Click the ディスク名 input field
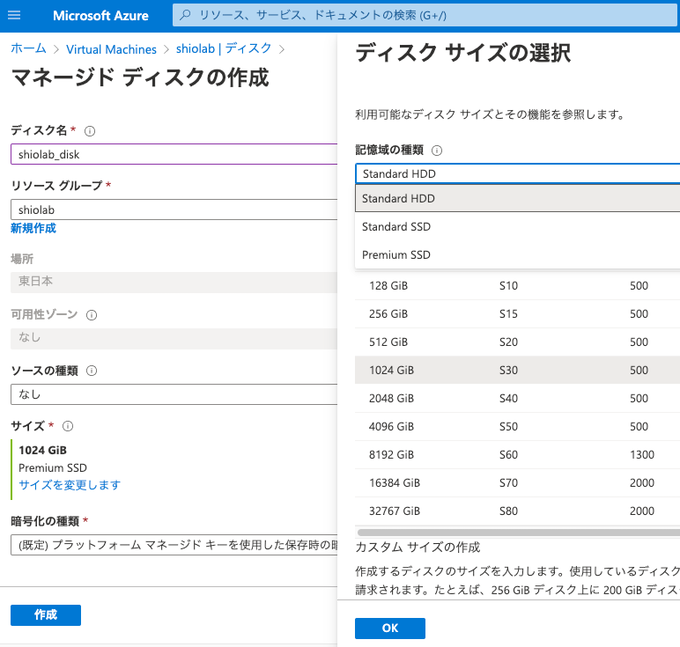Image resolution: width=680 pixels, height=647 pixels. pos(174,154)
